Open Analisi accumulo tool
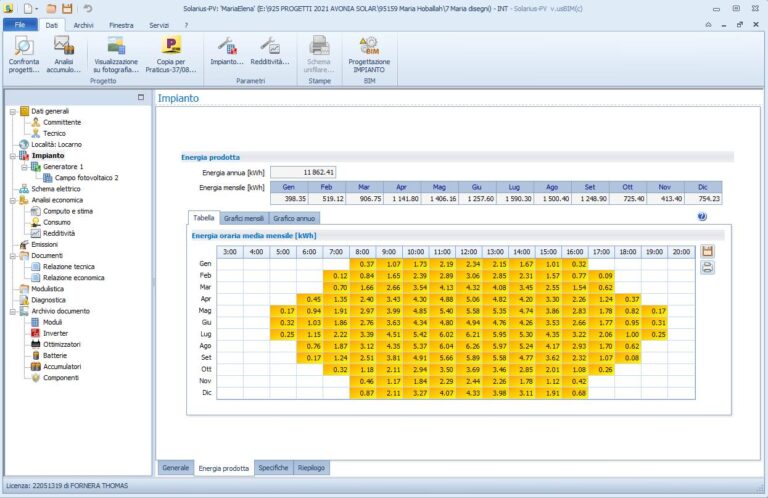 coord(64,54)
